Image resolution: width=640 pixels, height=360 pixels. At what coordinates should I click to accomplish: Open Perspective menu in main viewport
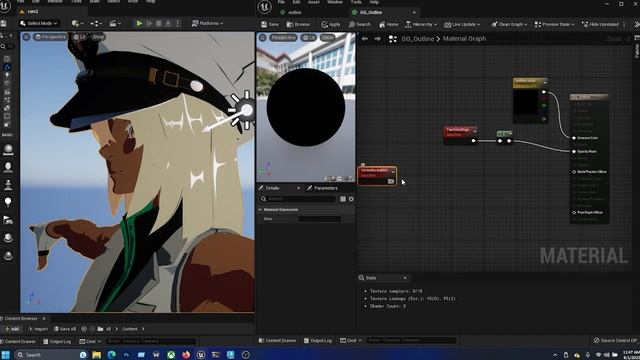[x=50, y=37]
